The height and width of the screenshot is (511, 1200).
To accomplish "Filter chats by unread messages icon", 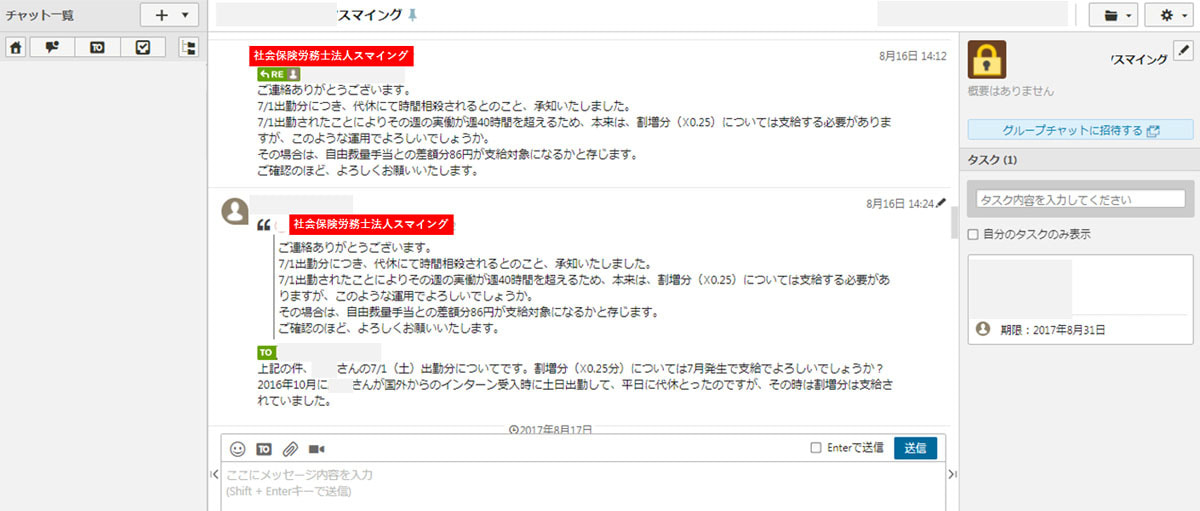I will coord(52,47).
